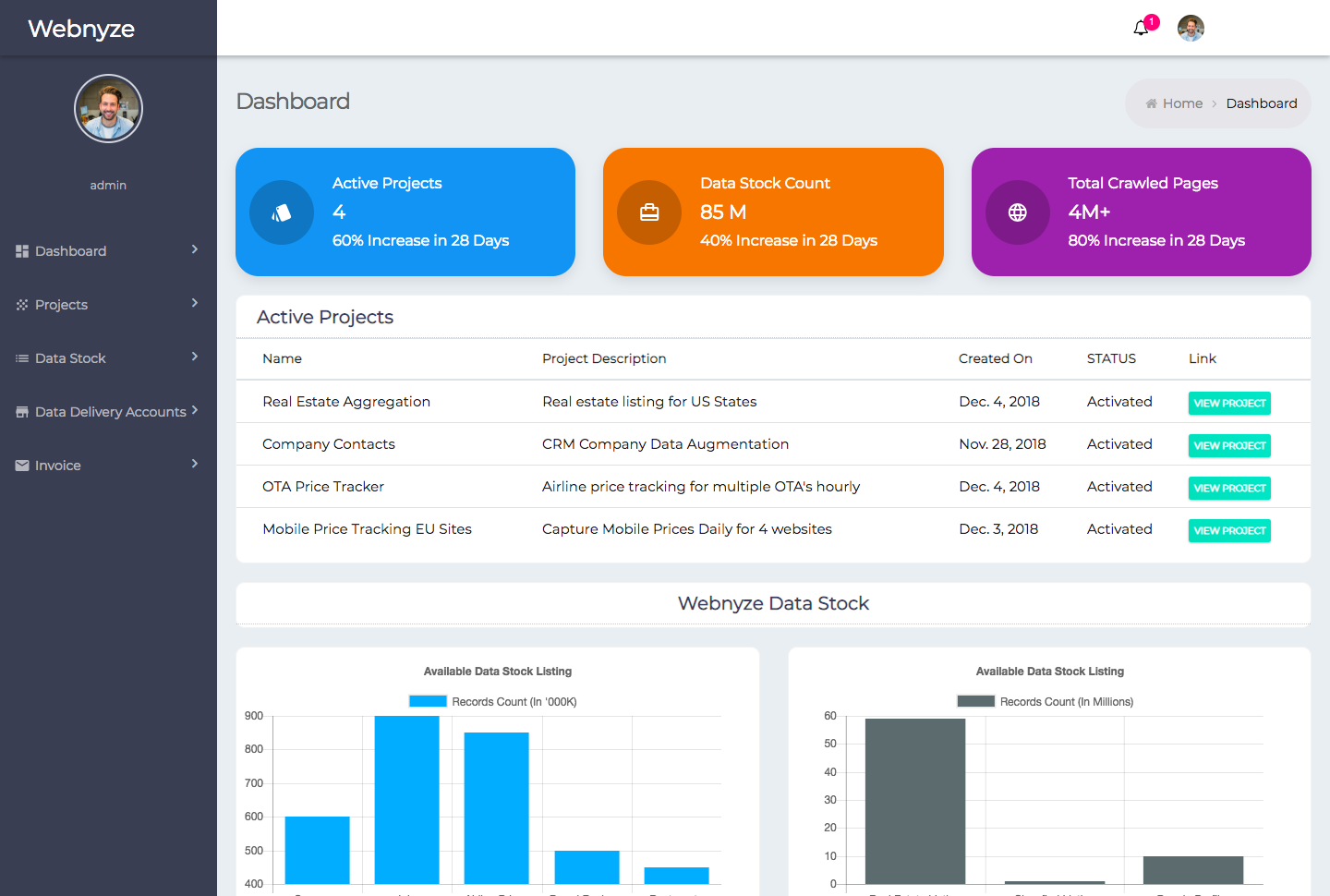Expand the Data Delivery Accounts chevron

[x=197, y=411]
